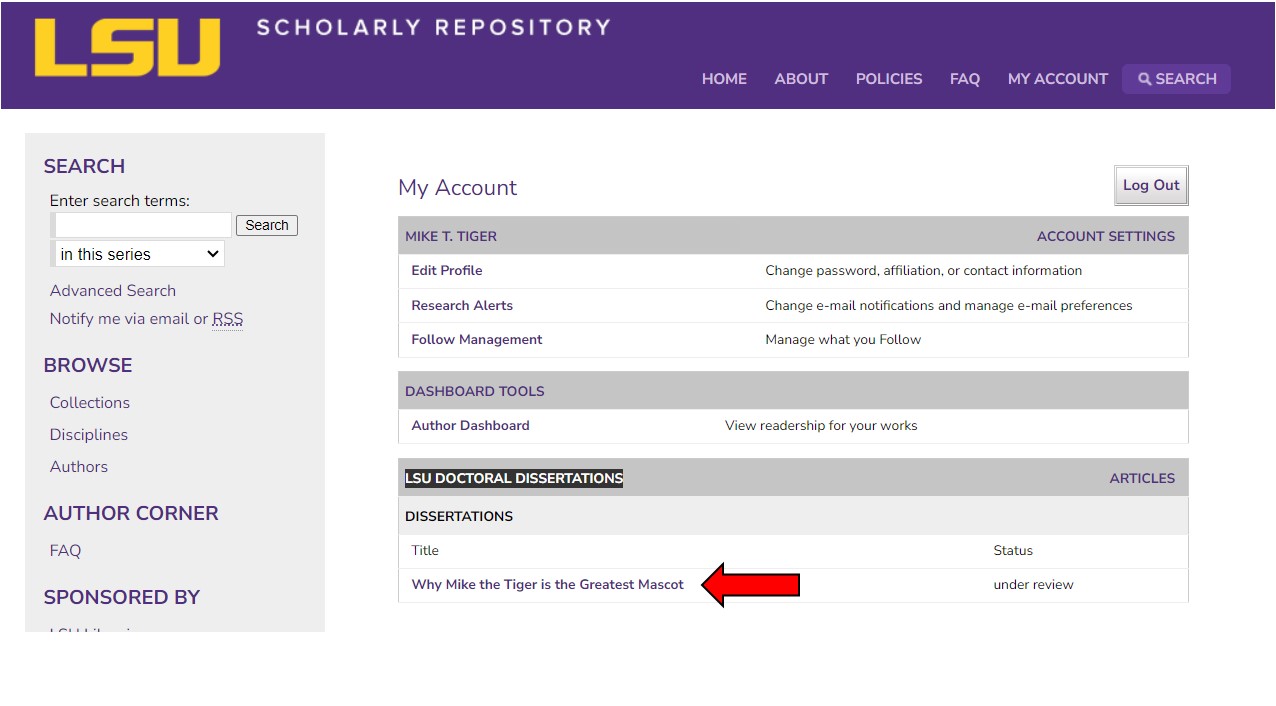
Task: Open the Author Dashboard
Action: pyautogui.click(x=470, y=425)
